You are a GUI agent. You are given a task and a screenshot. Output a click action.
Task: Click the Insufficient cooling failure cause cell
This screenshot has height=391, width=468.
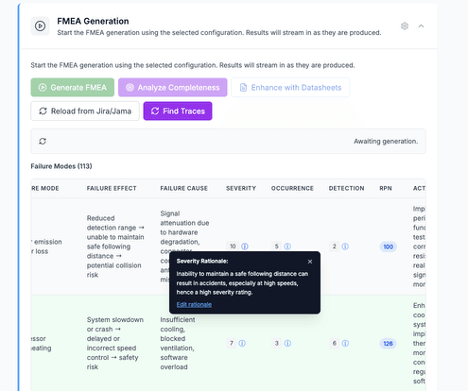click(x=178, y=343)
